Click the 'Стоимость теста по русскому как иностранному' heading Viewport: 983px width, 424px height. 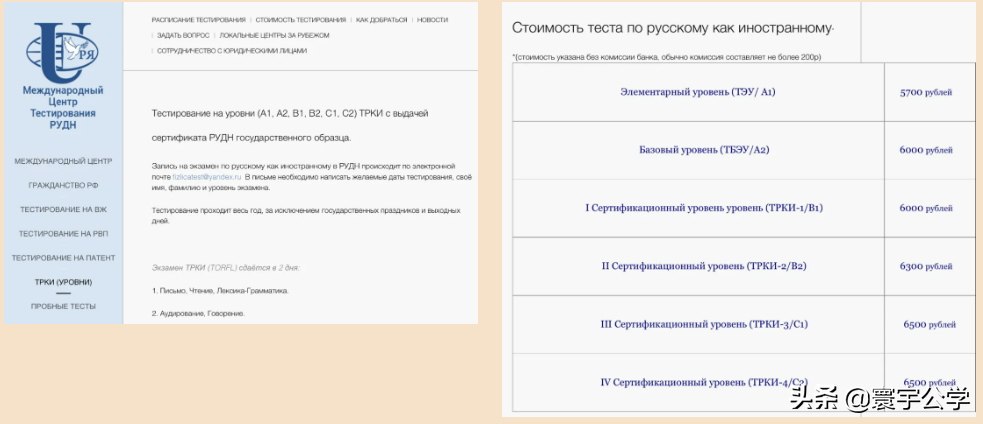tap(673, 28)
